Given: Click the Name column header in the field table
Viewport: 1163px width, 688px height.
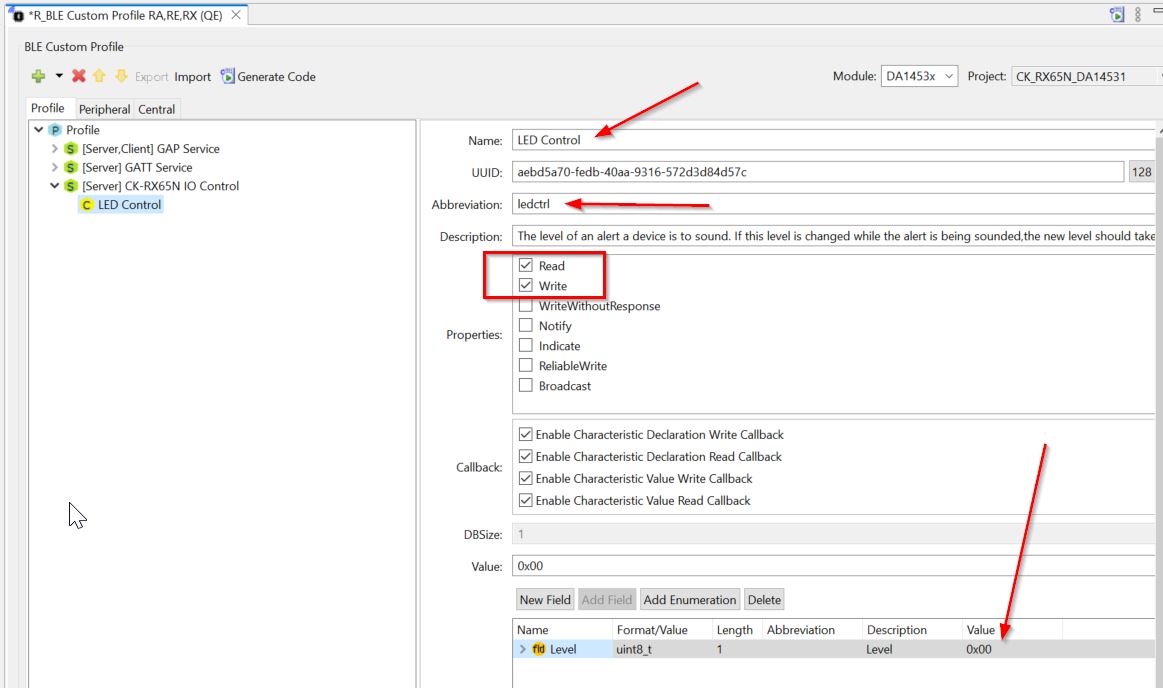Looking at the screenshot, I should click(533, 629).
